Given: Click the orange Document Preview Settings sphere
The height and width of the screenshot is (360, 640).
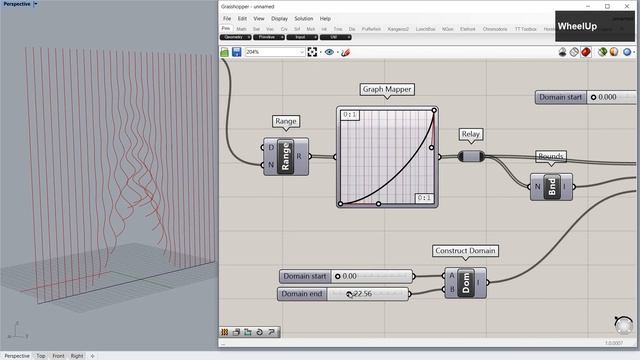Looking at the screenshot, I should [614, 52].
